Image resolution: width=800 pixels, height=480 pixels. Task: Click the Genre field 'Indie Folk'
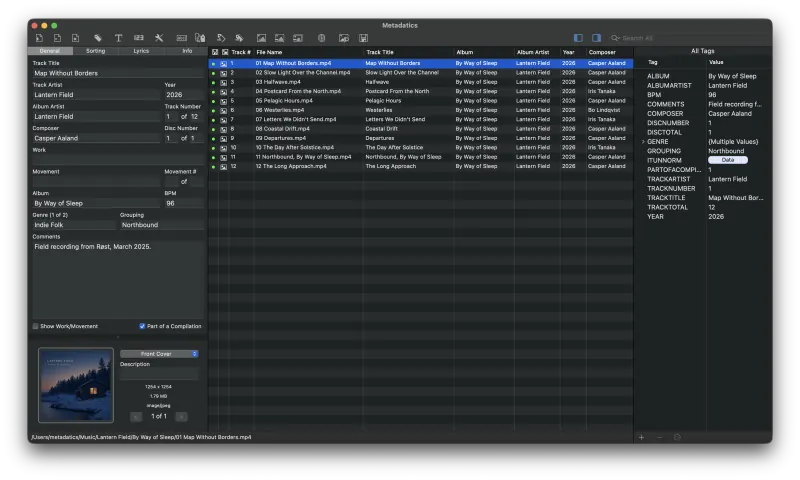(x=74, y=225)
